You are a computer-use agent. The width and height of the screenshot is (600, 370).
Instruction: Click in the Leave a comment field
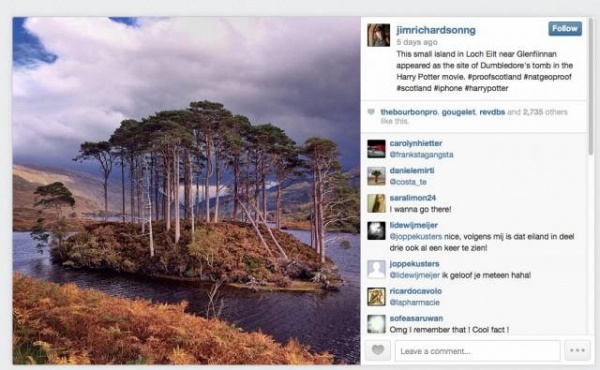pyautogui.click(x=478, y=350)
